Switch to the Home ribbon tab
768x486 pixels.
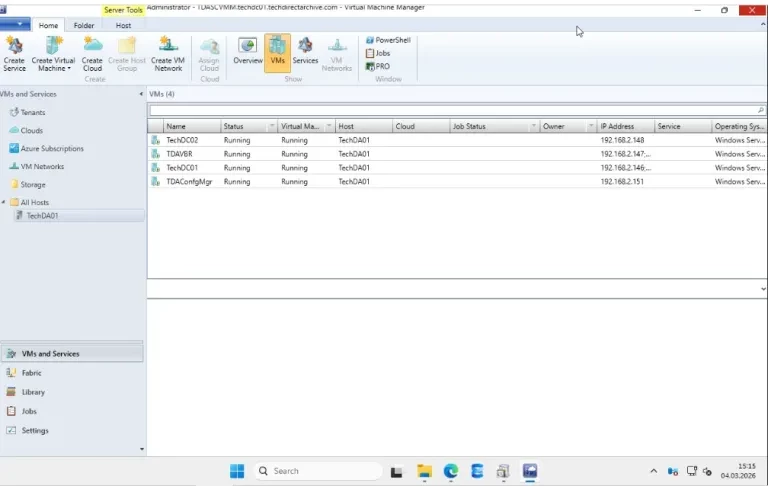coord(48,25)
